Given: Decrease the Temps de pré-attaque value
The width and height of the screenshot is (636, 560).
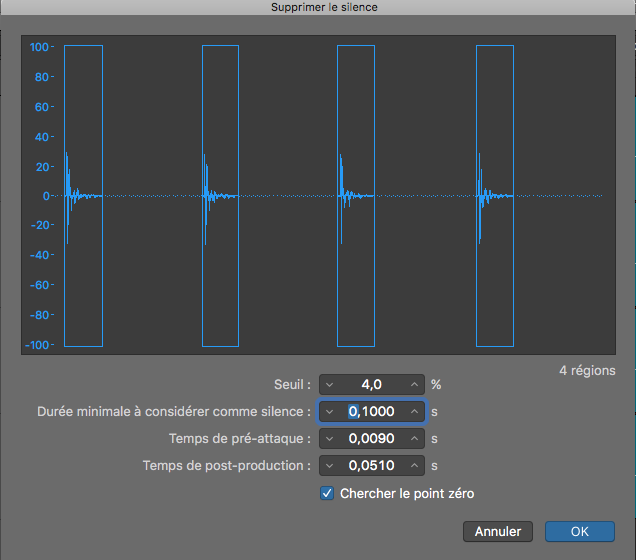Looking at the screenshot, I should 329,439.
